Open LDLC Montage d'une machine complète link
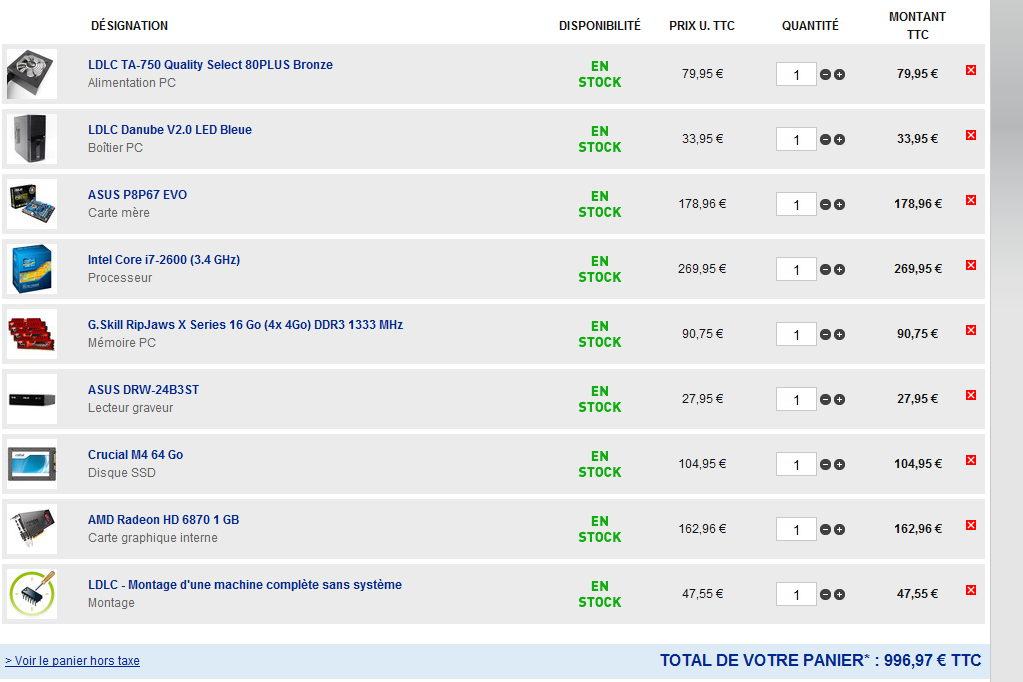Image resolution: width=1023 pixels, height=682 pixels. tap(245, 585)
